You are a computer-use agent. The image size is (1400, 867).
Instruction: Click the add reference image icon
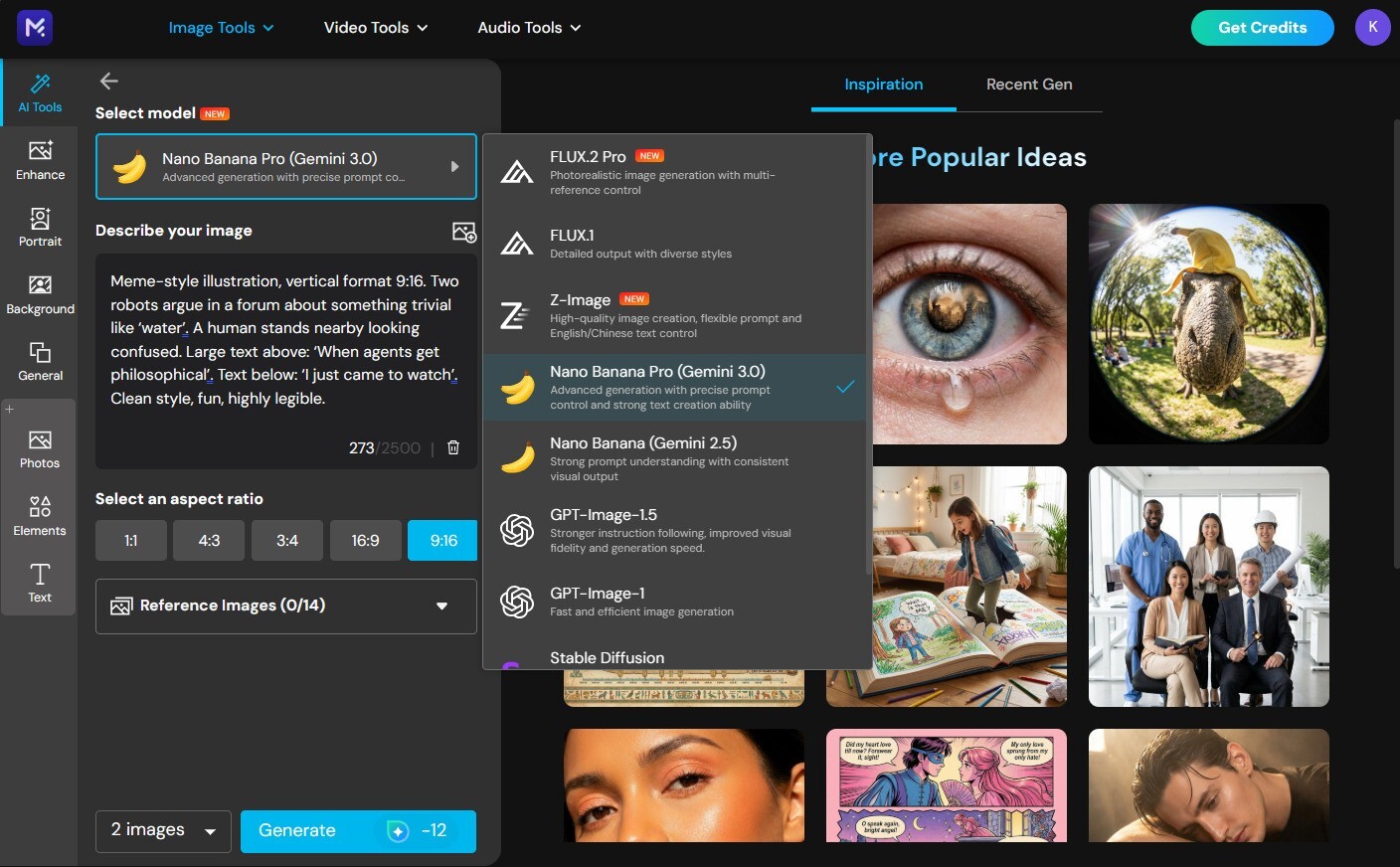pos(464,231)
